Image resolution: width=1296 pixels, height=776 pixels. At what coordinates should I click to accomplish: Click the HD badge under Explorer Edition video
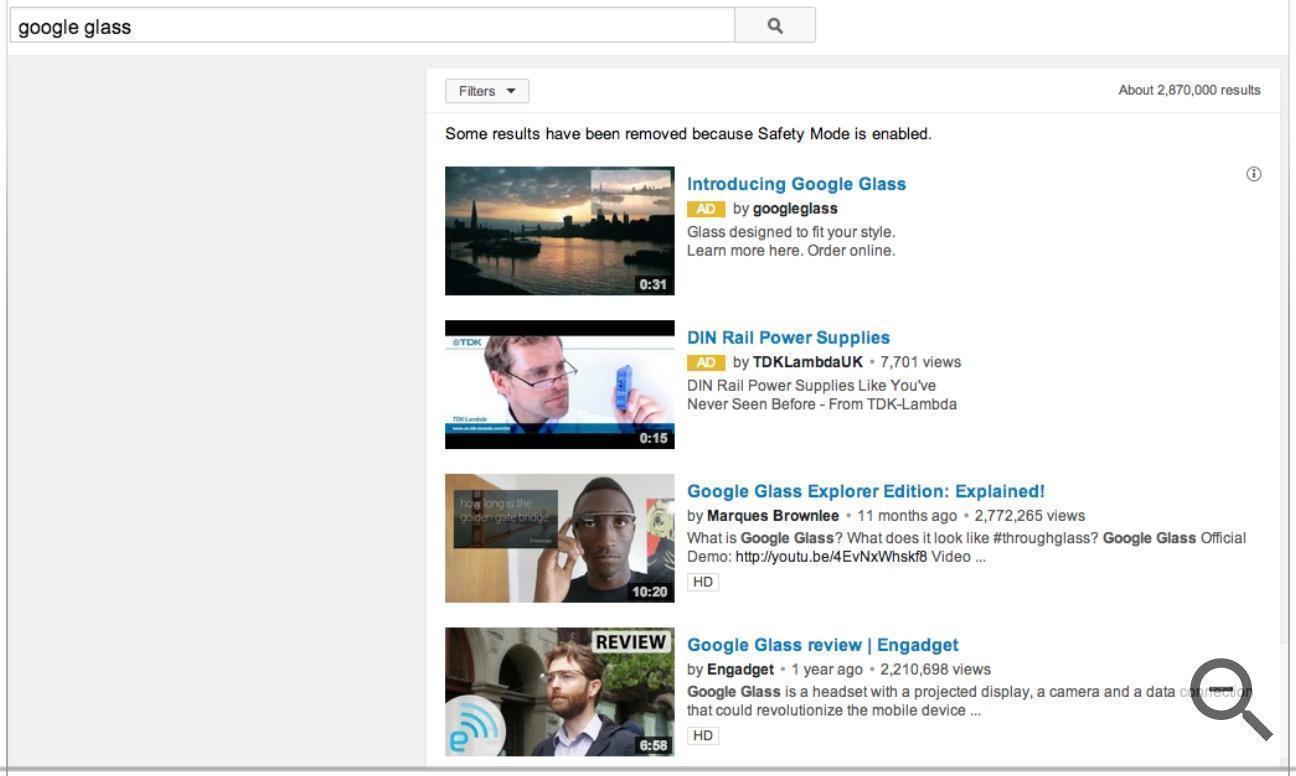[702, 581]
